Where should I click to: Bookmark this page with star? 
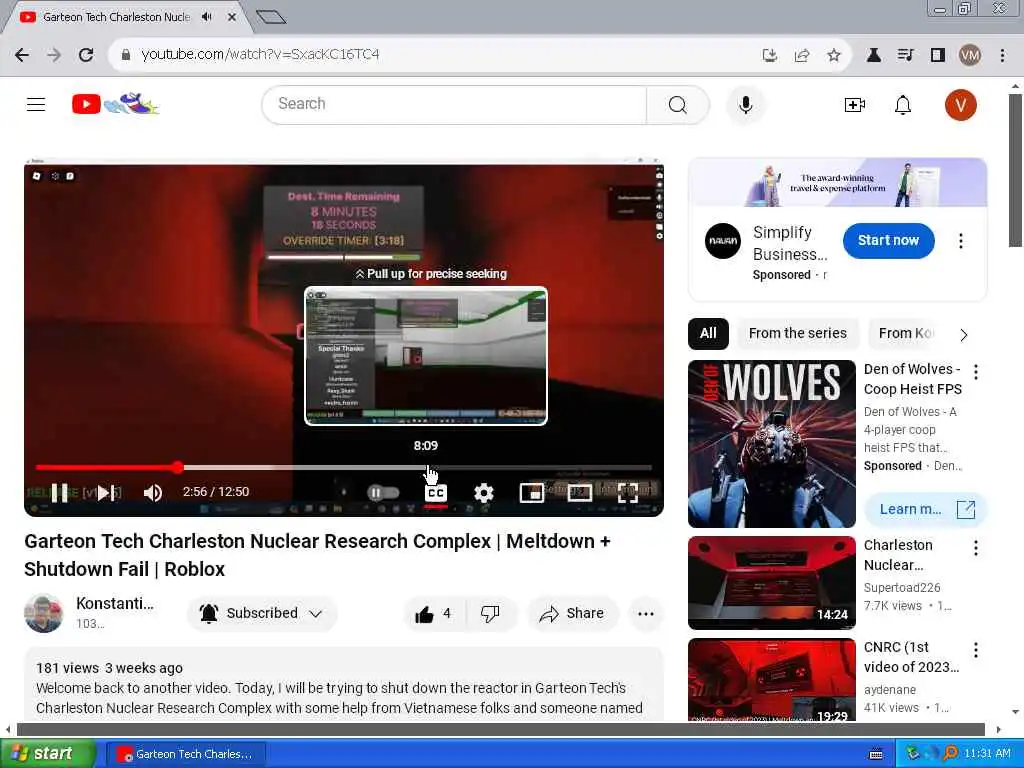point(833,56)
